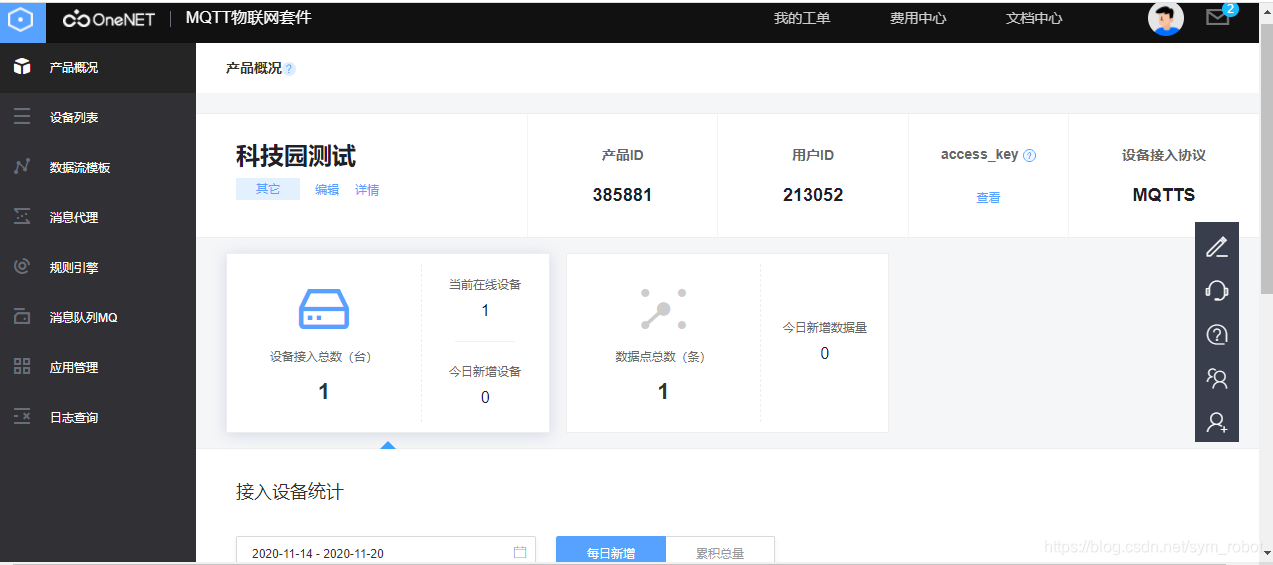The image size is (1273, 565).
Task: Click the 科技园测试 product title
Action: point(296,156)
